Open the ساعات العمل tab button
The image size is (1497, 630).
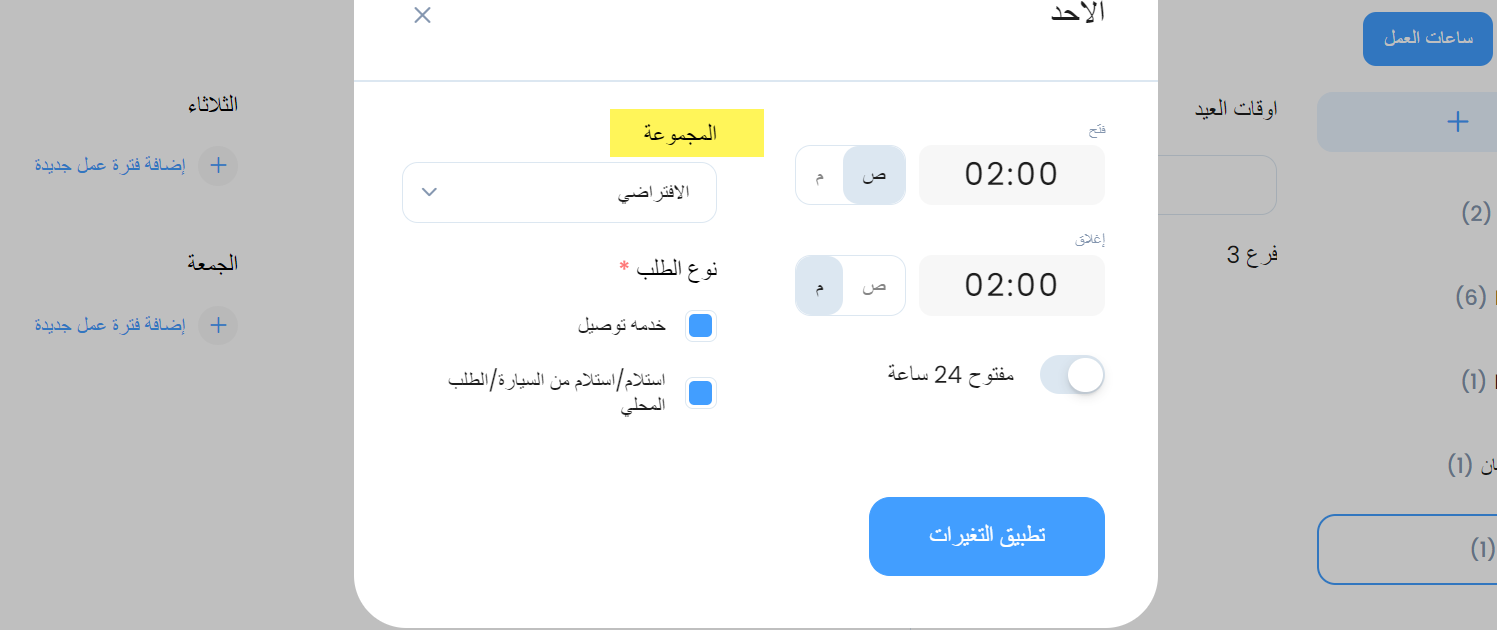pos(1428,39)
